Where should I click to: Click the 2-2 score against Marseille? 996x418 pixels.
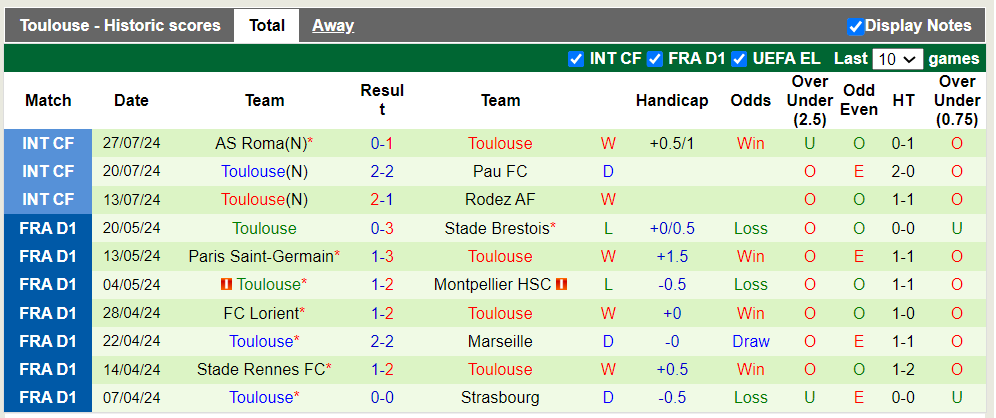381,341
